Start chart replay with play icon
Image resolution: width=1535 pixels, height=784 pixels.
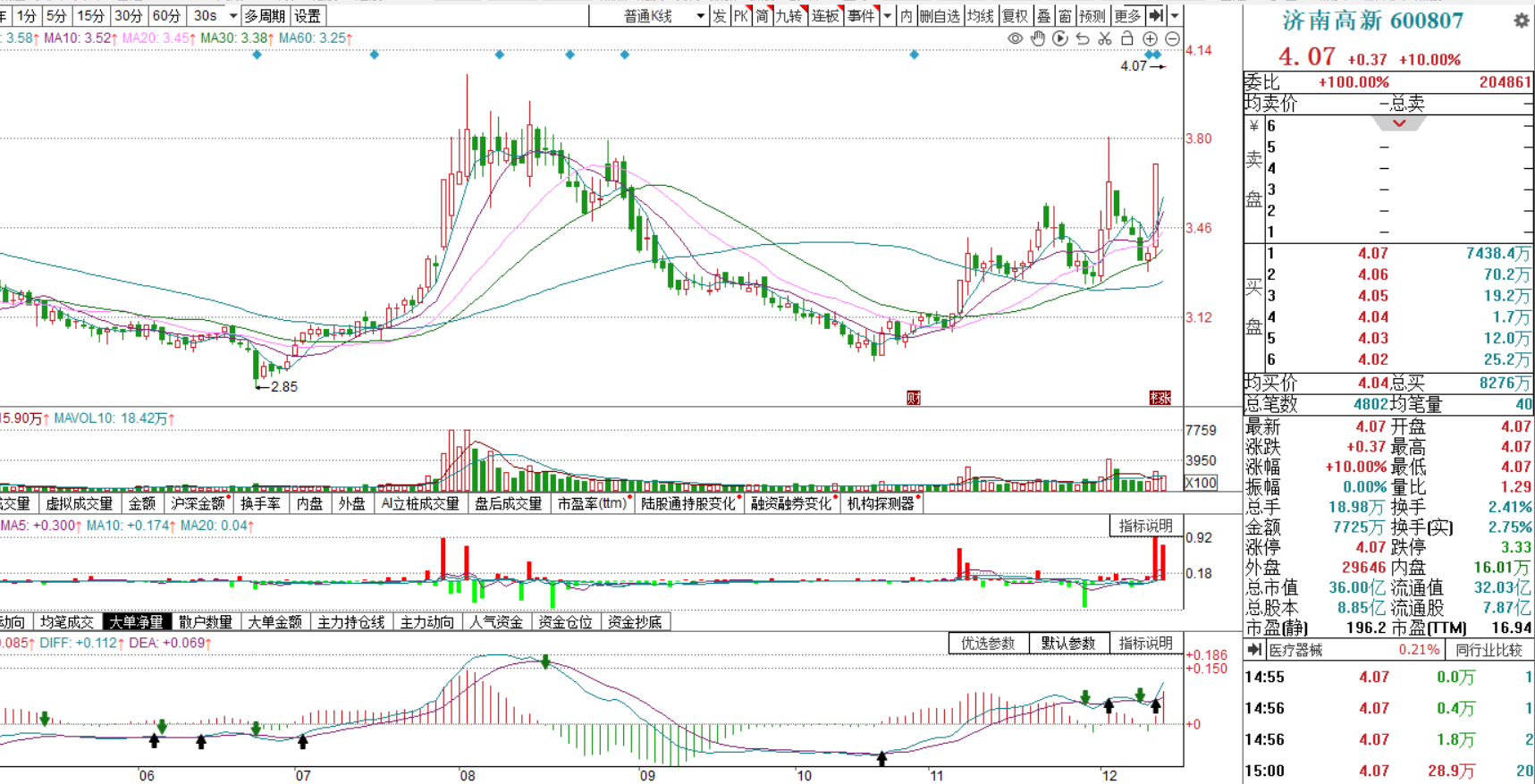tap(1060, 38)
